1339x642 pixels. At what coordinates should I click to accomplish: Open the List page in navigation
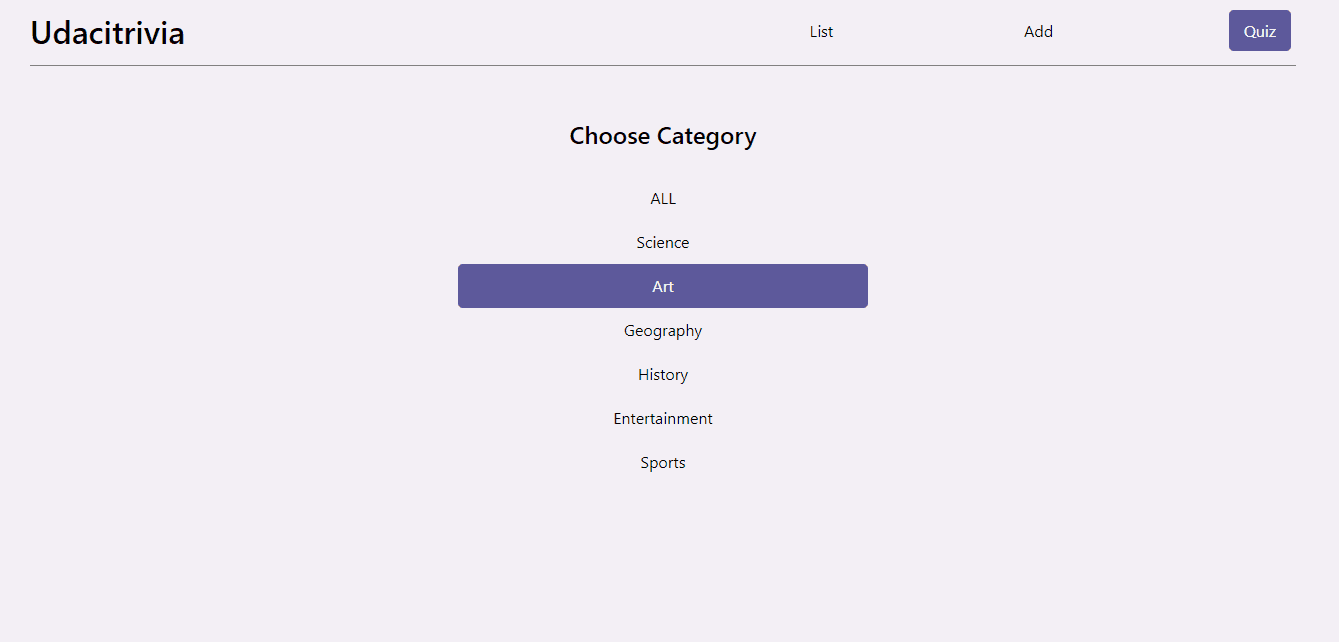[x=821, y=32]
